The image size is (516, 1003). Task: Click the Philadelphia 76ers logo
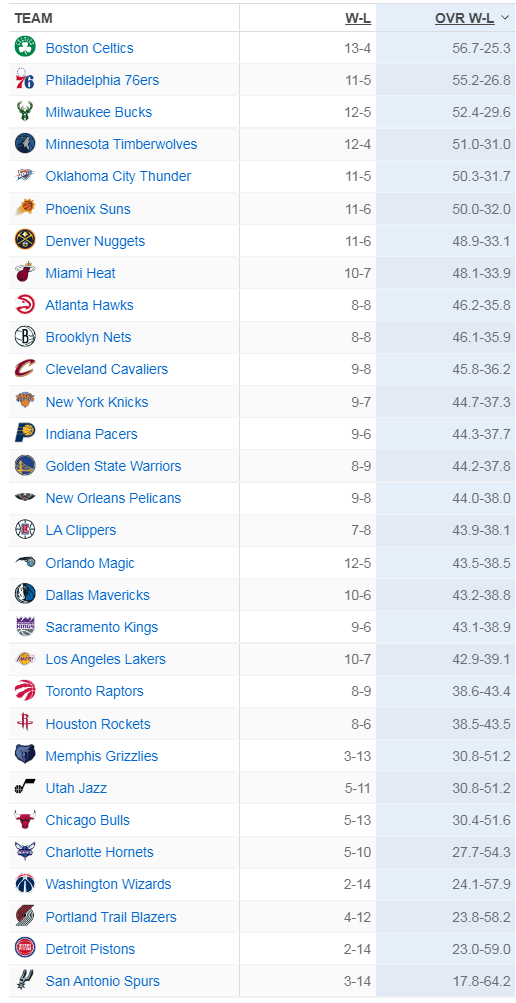[25, 80]
